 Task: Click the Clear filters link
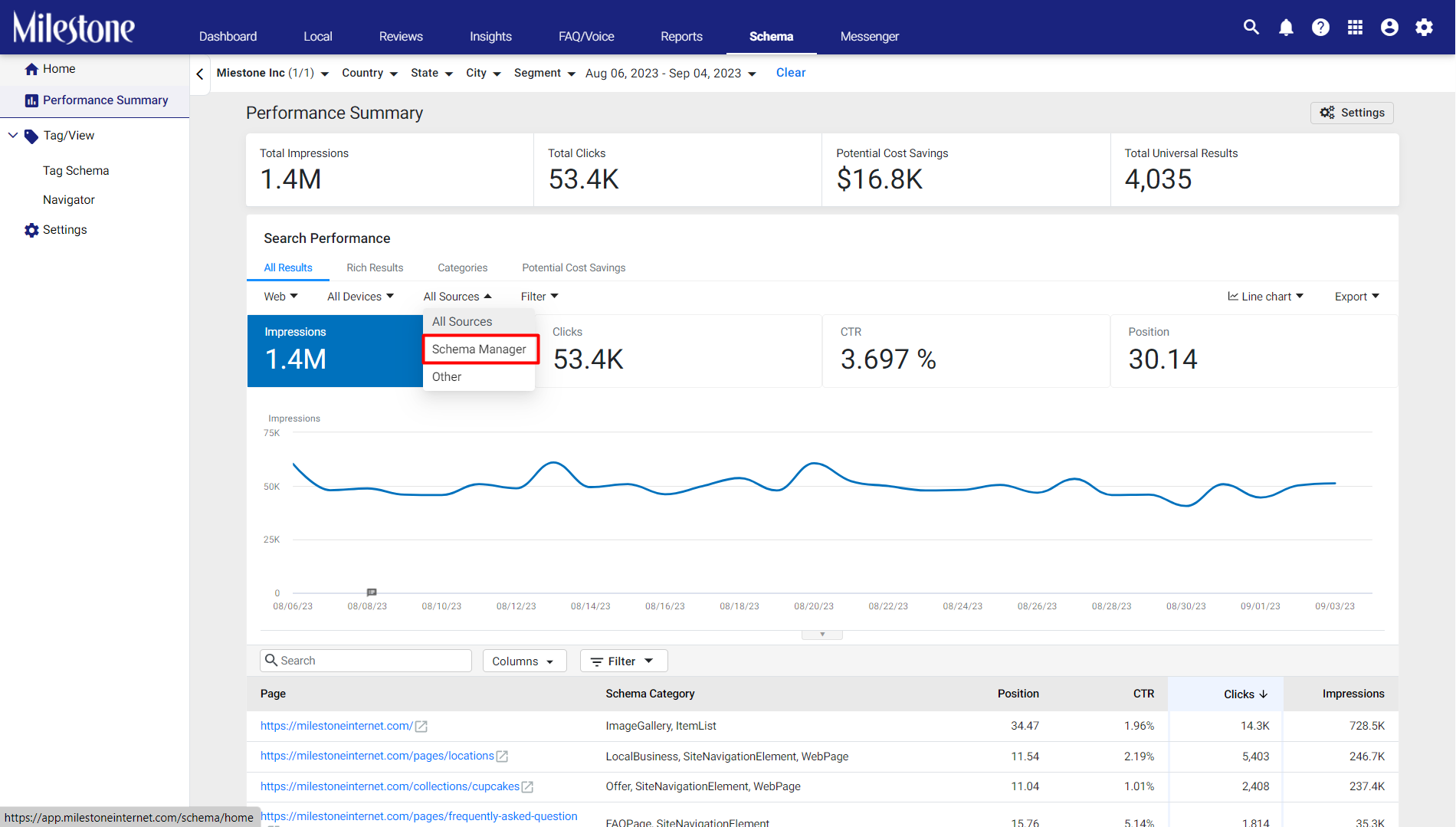[x=791, y=73]
